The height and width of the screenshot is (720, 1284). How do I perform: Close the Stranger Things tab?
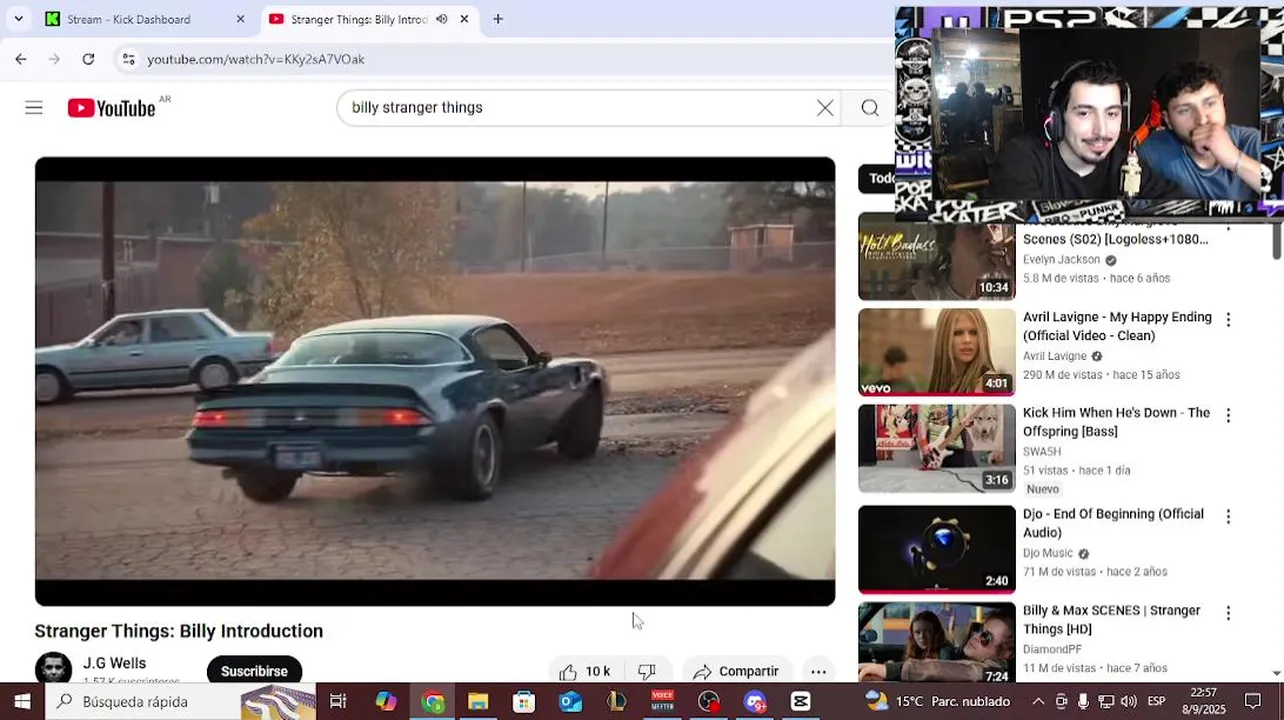click(x=464, y=19)
